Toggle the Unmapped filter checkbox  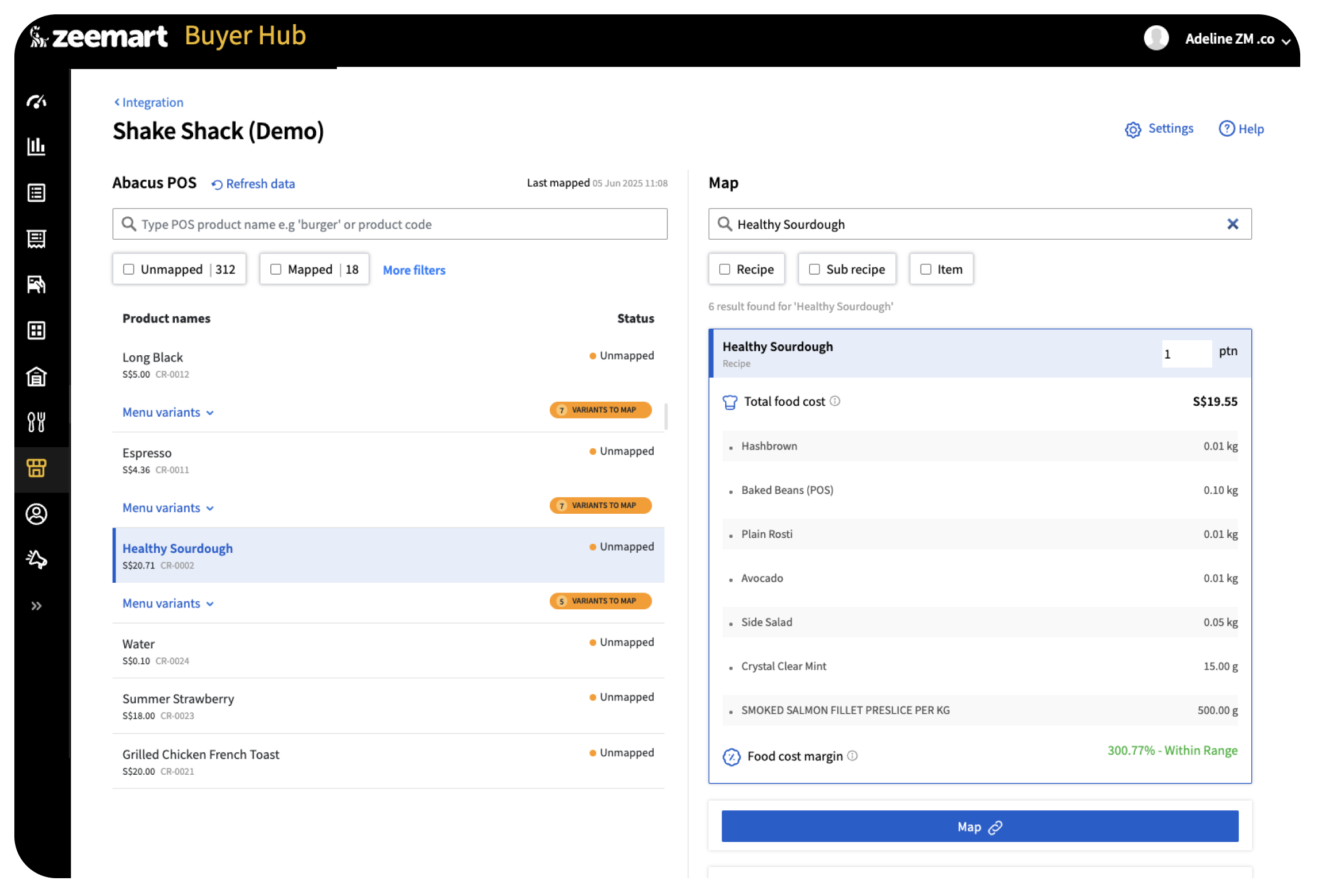129,269
